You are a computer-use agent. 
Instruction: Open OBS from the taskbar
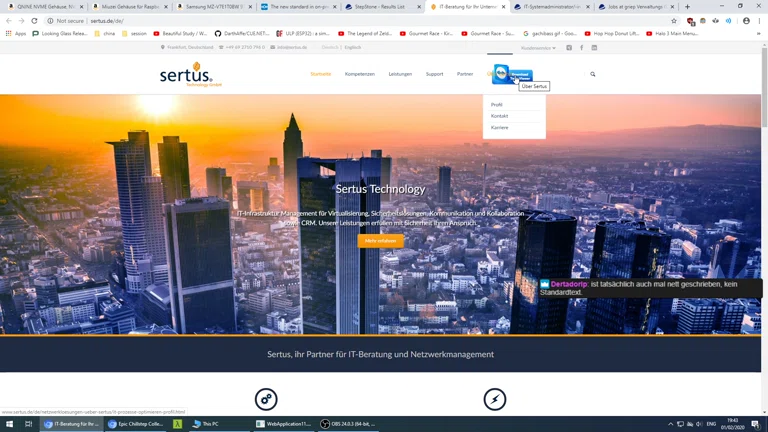click(x=348, y=424)
